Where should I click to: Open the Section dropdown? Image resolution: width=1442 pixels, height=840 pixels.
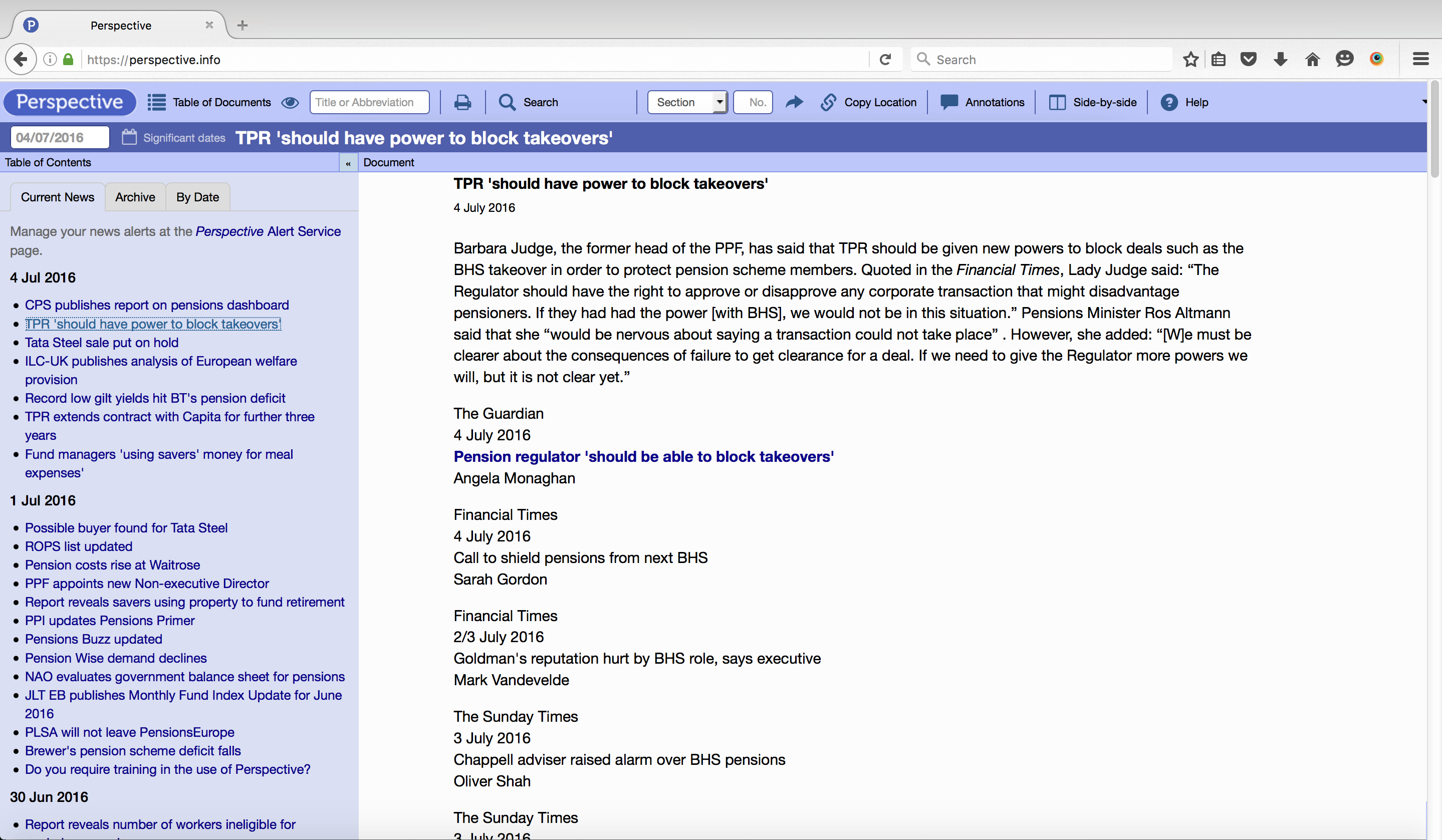(686, 102)
